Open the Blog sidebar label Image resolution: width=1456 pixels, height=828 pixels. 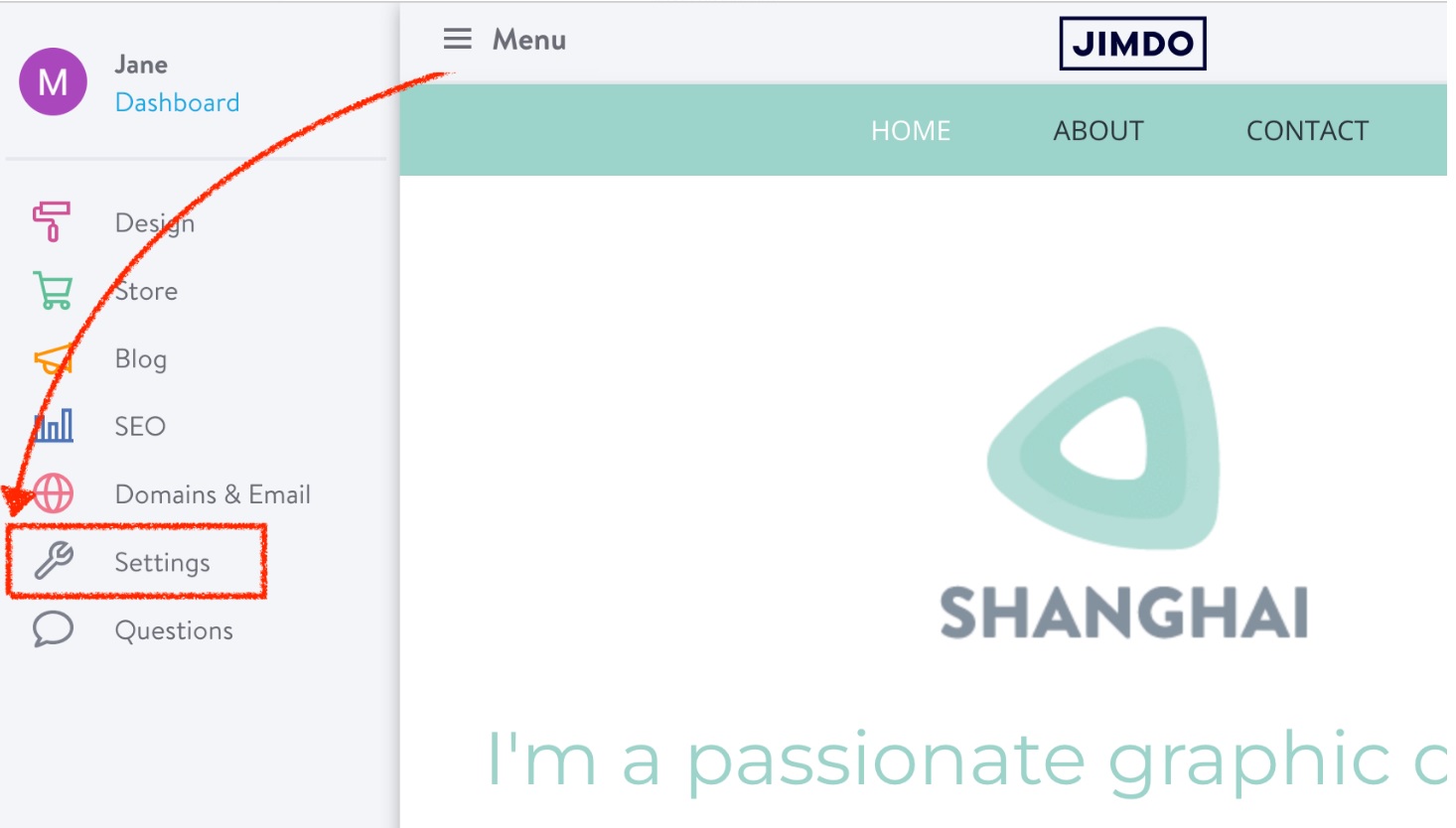140,359
